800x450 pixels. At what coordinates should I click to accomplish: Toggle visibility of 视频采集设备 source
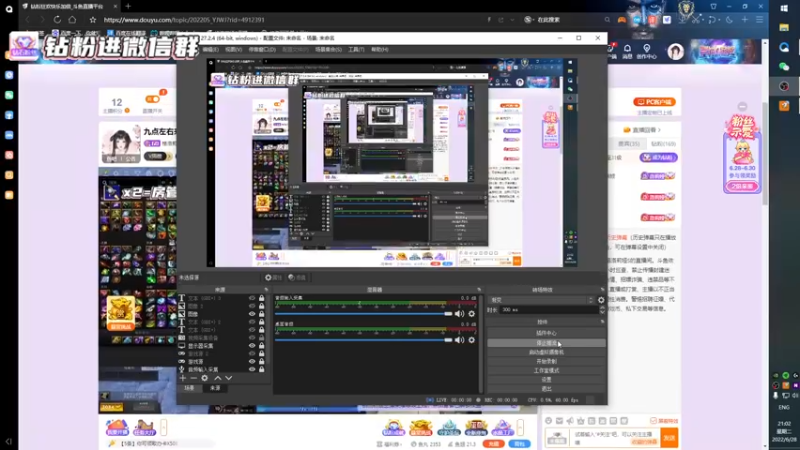(252, 338)
